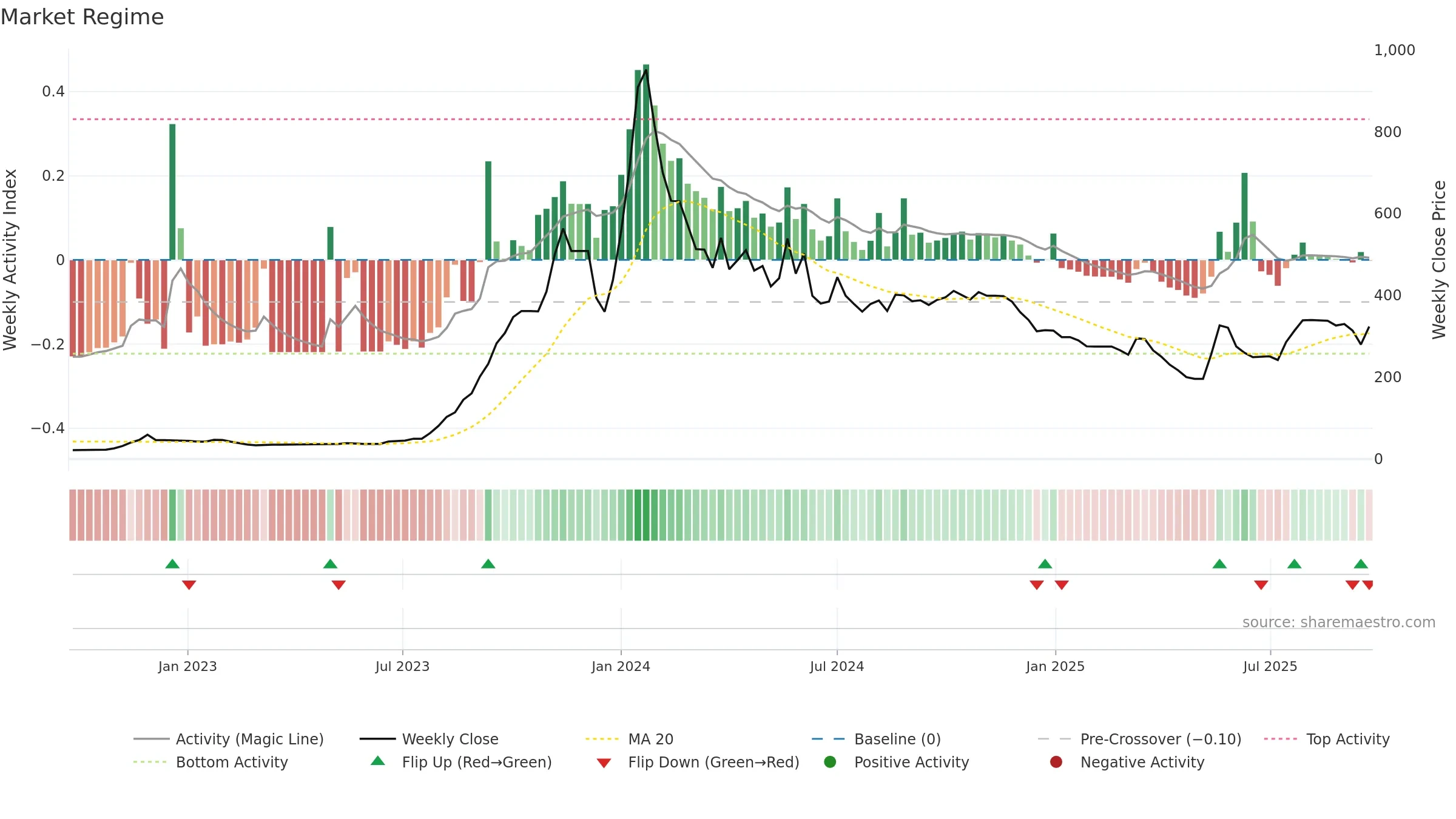The image size is (1456, 819).
Task: Toggle the Top Activity legend entry
Action: coord(1326,739)
